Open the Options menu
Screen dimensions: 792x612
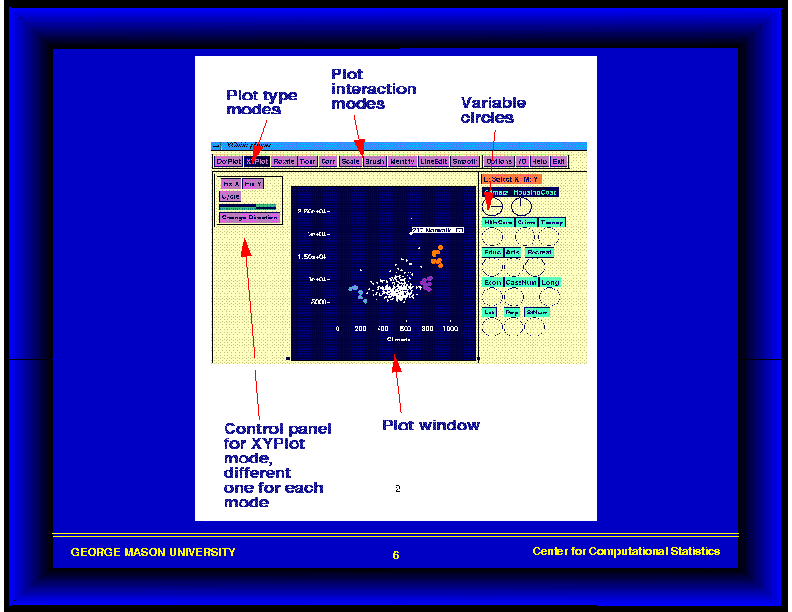pos(499,161)
